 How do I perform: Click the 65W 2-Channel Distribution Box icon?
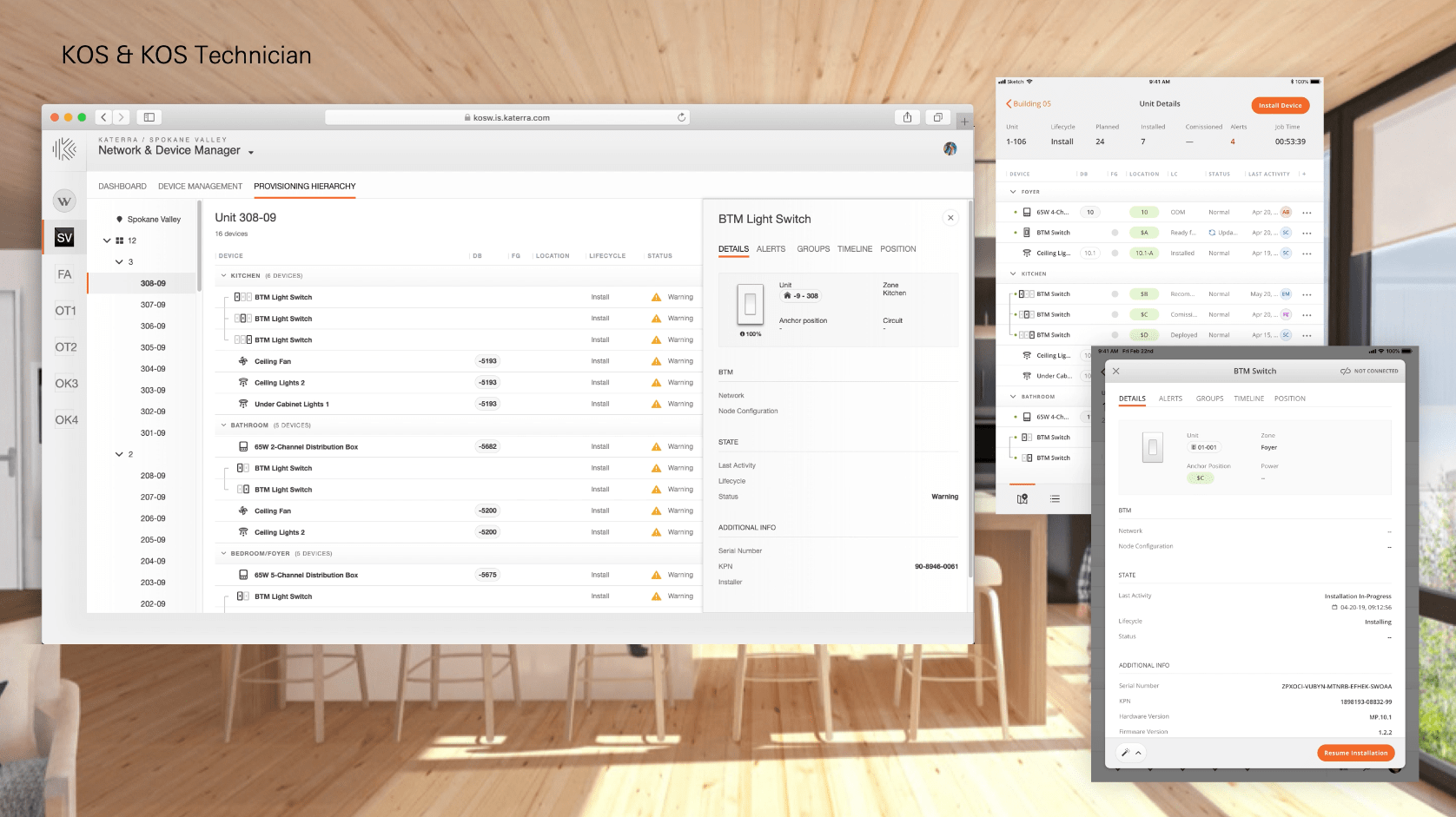coord(243,447)
